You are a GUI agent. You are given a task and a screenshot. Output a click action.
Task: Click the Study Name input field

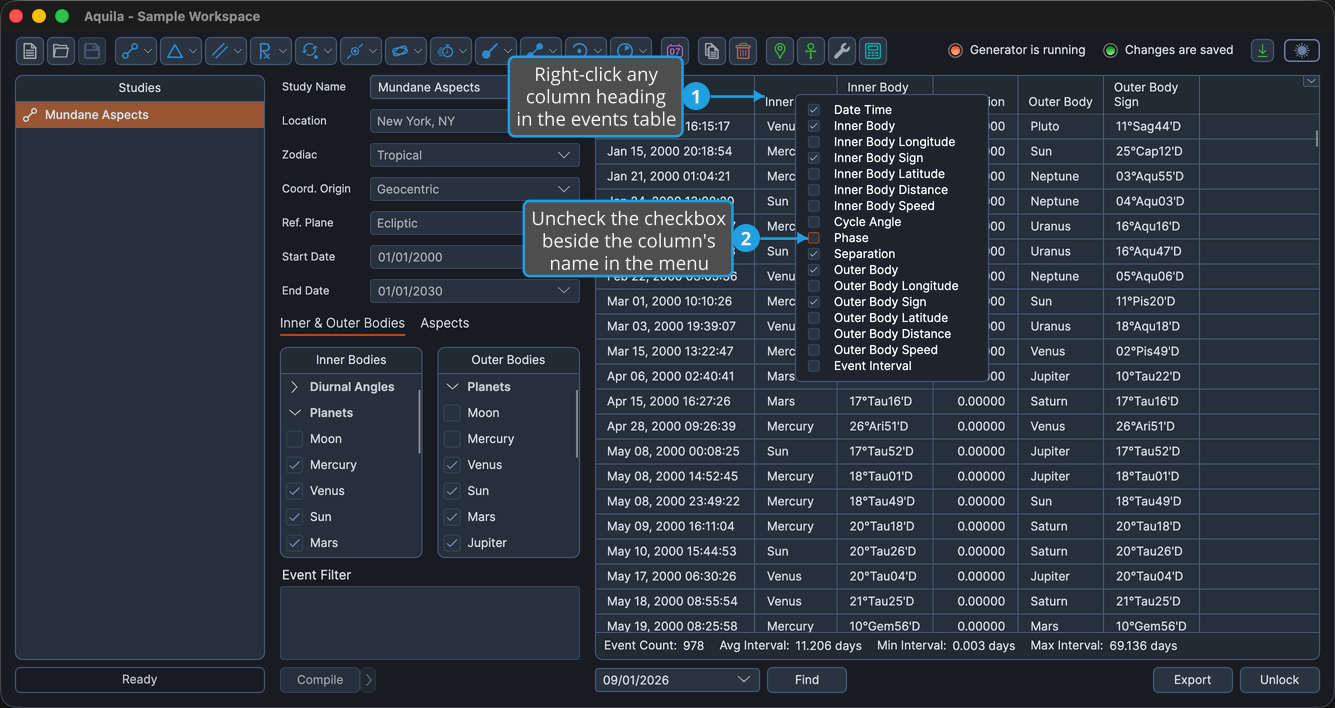pos(440,87)
